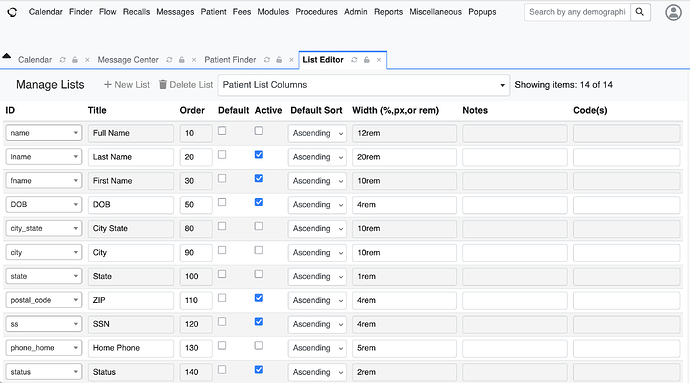This screenshot has width=690, height=383.
Task: Lock the Calendar tab
Action: (x=75, y=60)
